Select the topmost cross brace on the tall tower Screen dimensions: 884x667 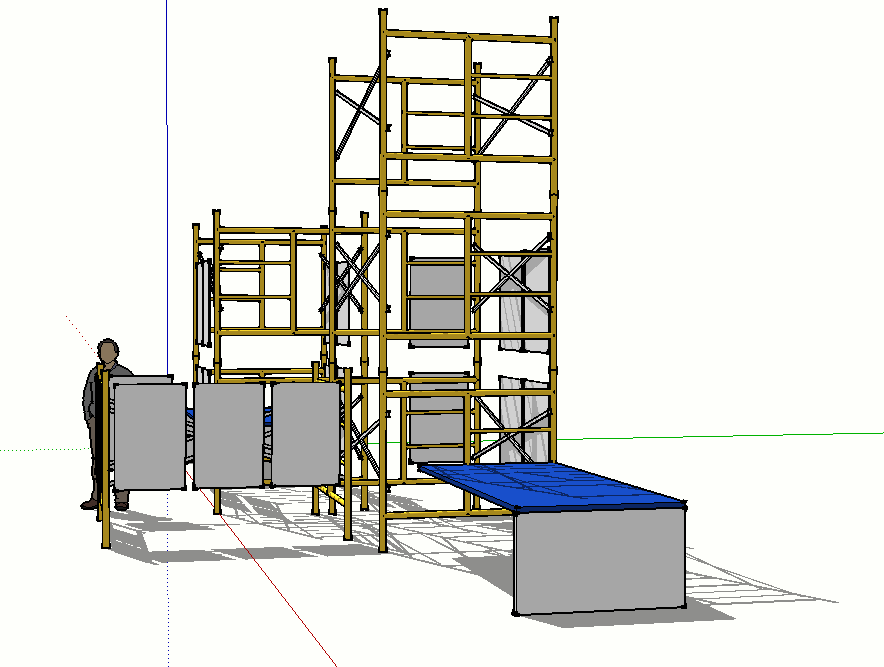coord(512,106)
